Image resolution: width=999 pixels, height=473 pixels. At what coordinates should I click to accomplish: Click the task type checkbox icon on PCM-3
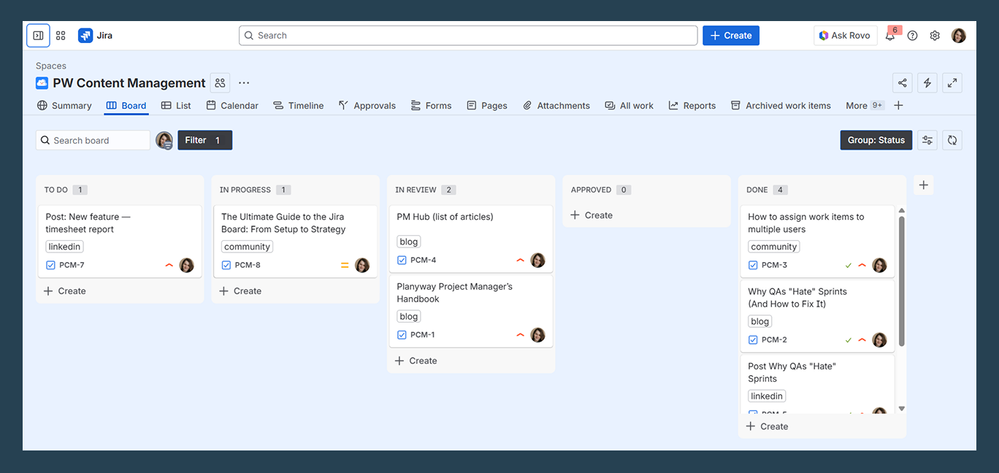(753, 265)
